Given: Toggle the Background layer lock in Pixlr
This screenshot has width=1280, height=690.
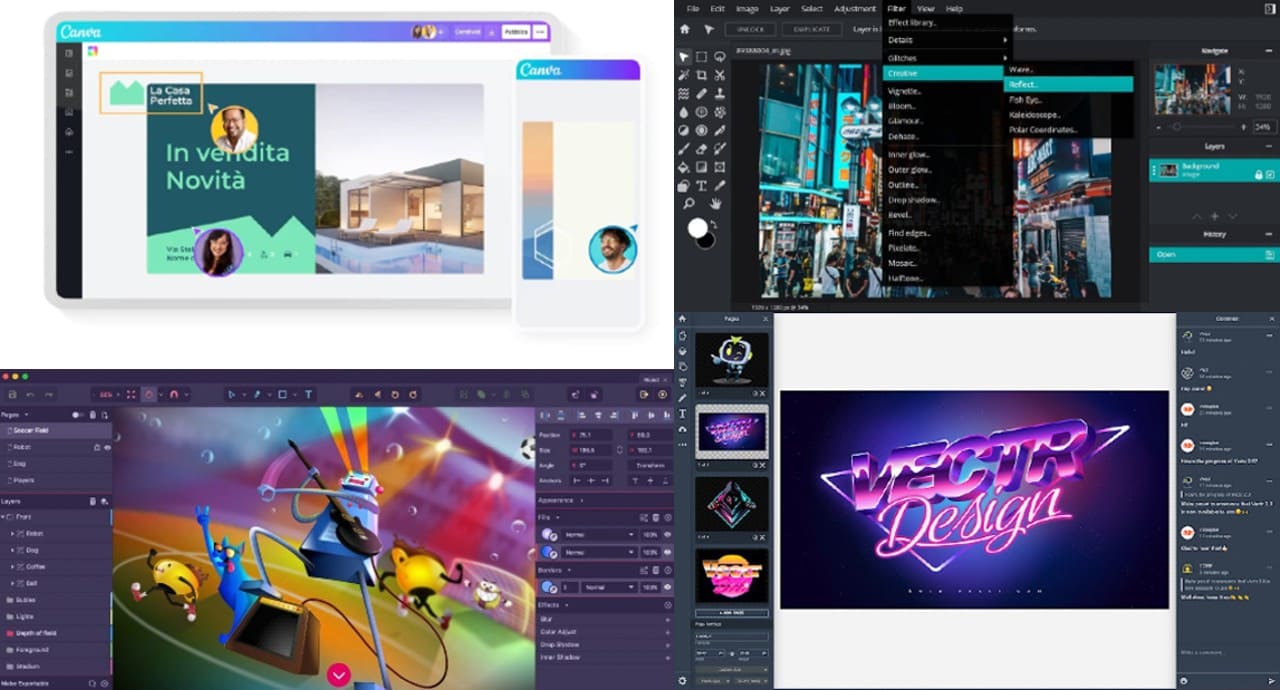Looking at the screenshot, I should coord(1258,174).
